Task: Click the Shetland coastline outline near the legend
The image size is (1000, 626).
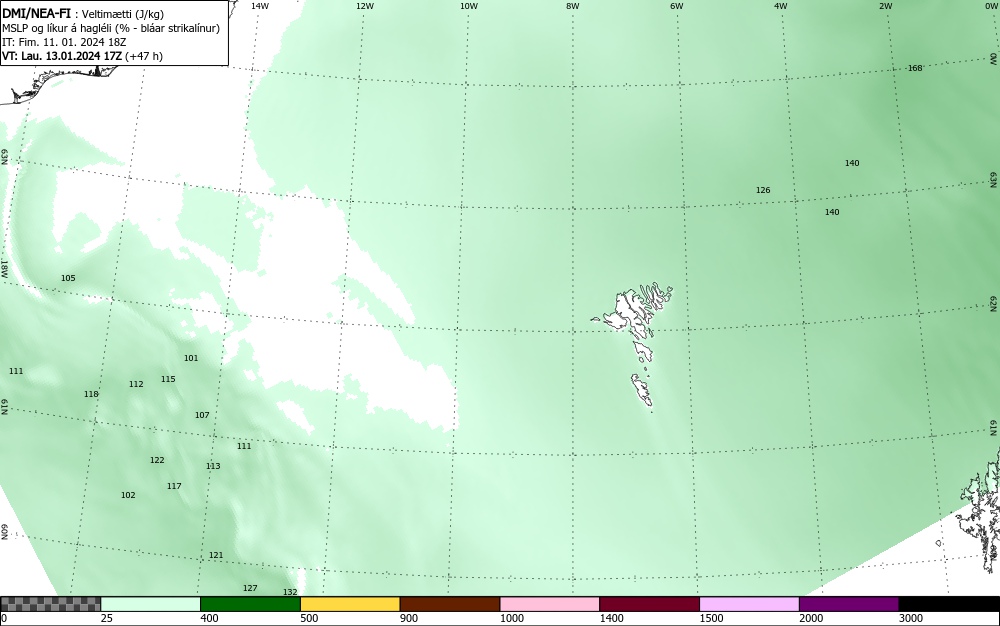Action: click(981, 510)
